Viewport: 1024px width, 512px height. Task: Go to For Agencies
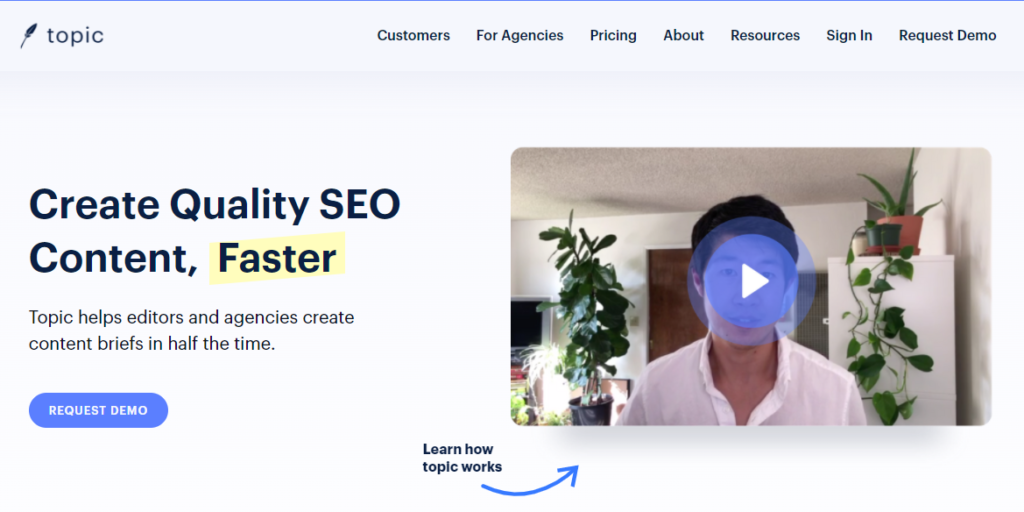520,35
